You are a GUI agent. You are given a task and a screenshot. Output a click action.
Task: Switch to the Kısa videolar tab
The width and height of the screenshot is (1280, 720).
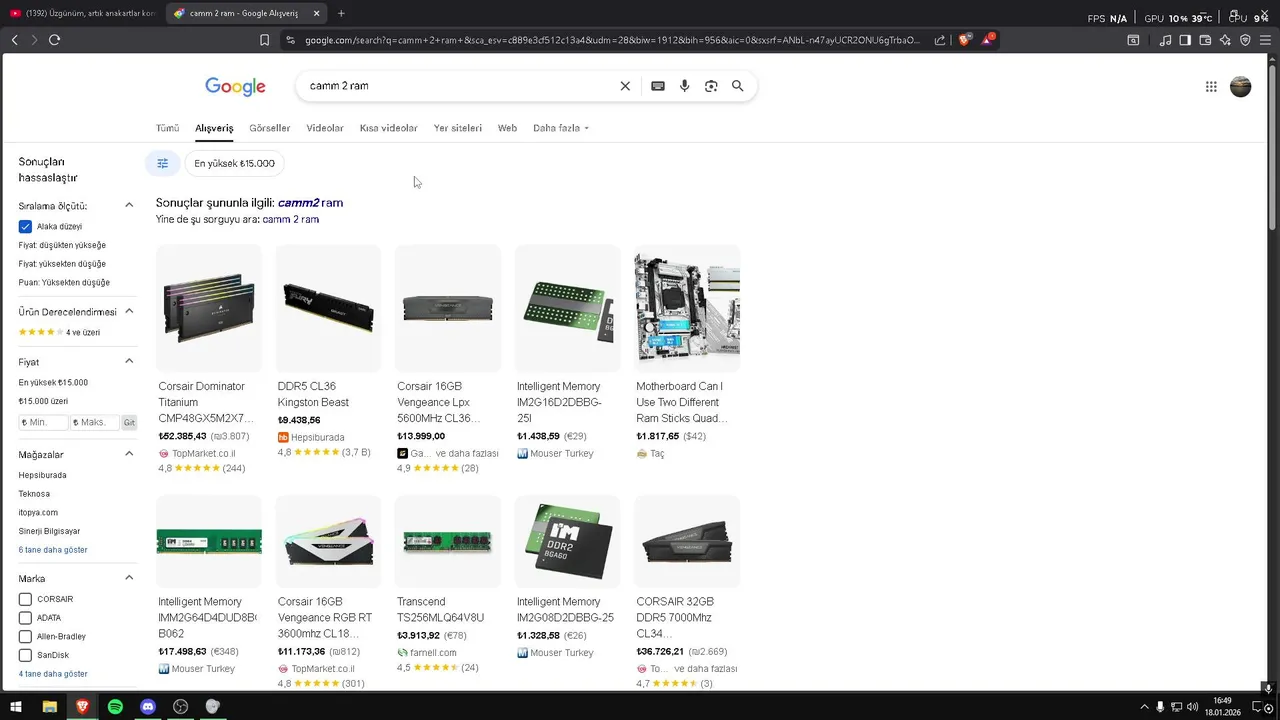coord(389,128)
